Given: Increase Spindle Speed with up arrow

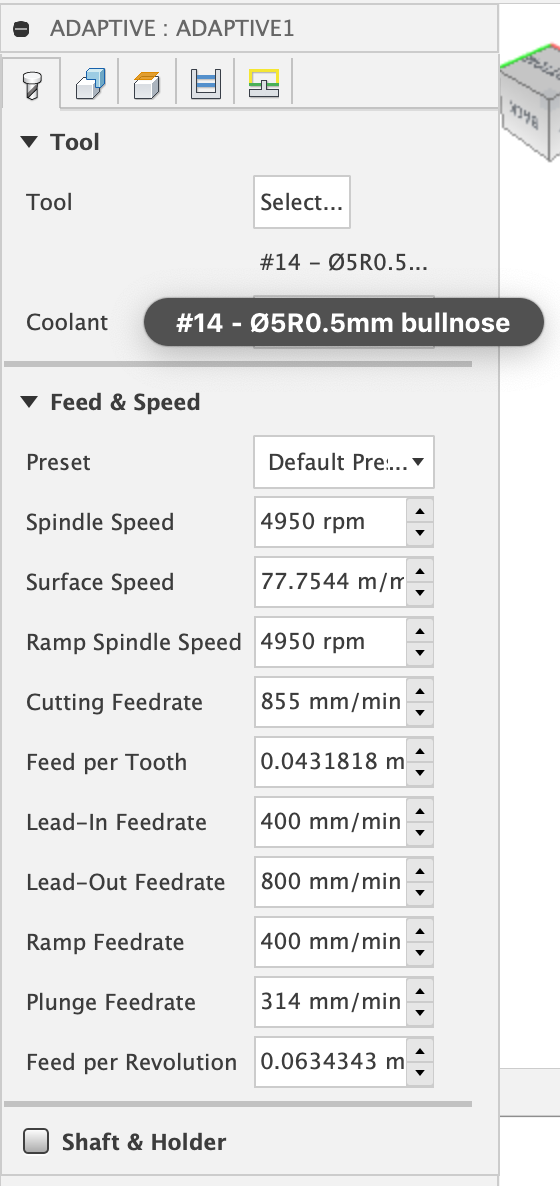Looking at the screenshot, I should point(420,510).
